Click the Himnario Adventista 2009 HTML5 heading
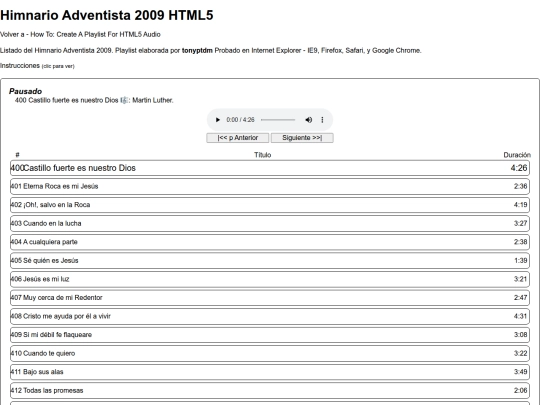This screenshot has width=540, height=405. coord(107,15)
